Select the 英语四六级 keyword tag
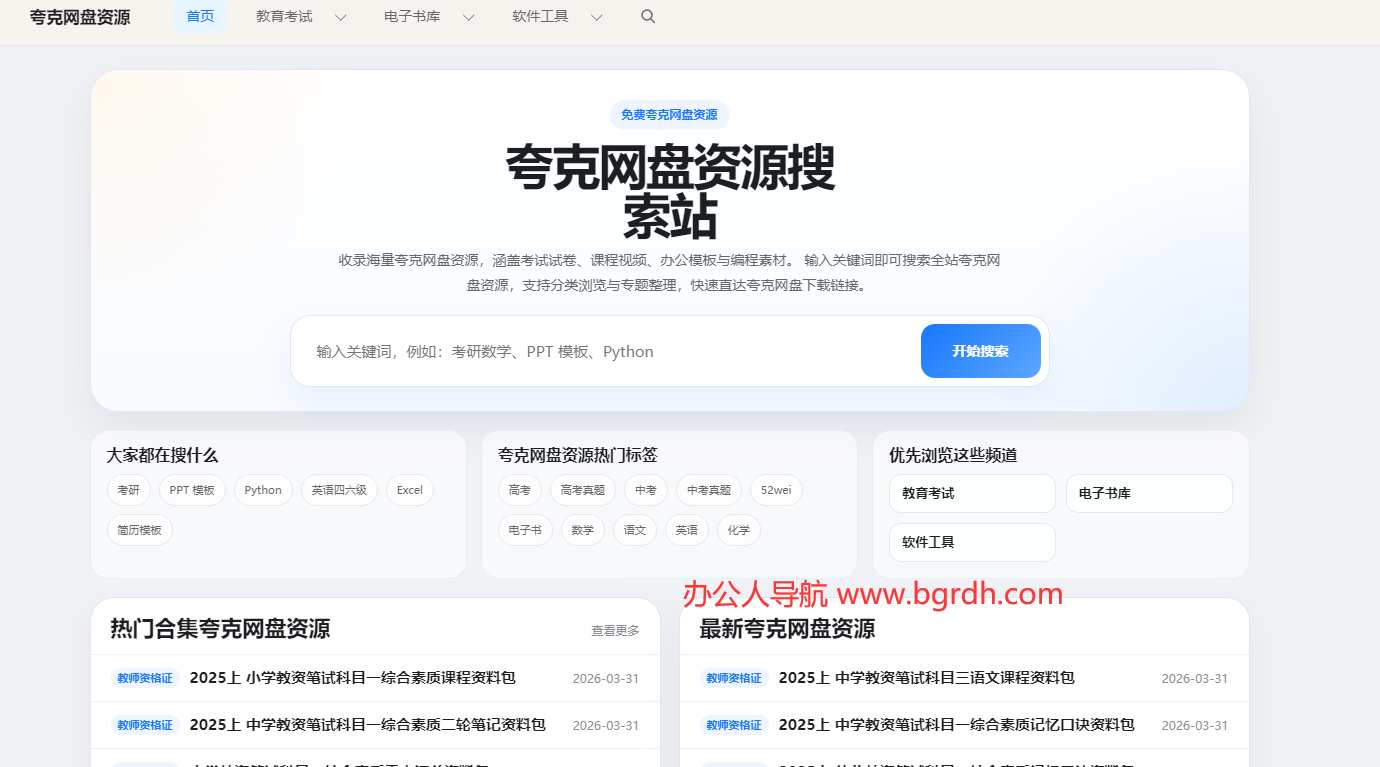 (x=339, y=490)
